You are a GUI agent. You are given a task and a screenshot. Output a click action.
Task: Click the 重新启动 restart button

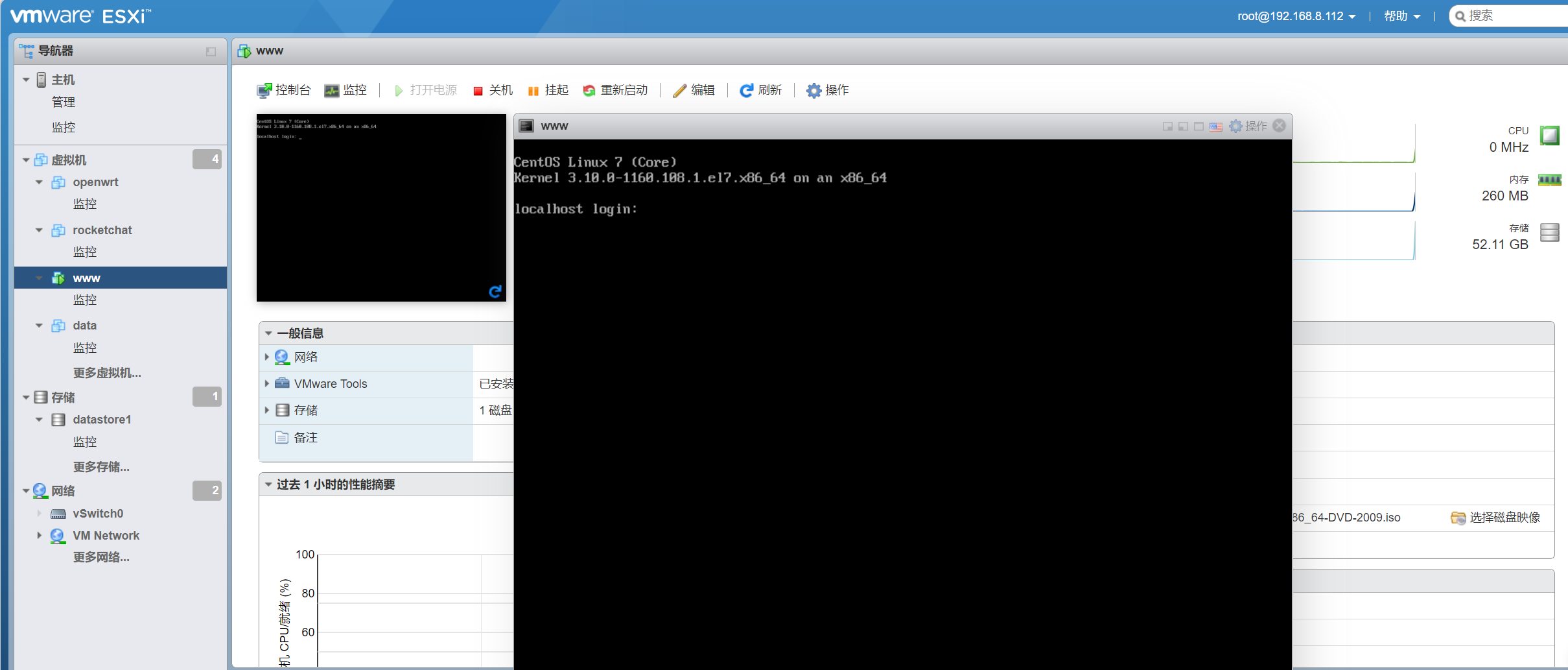[615, 90]
